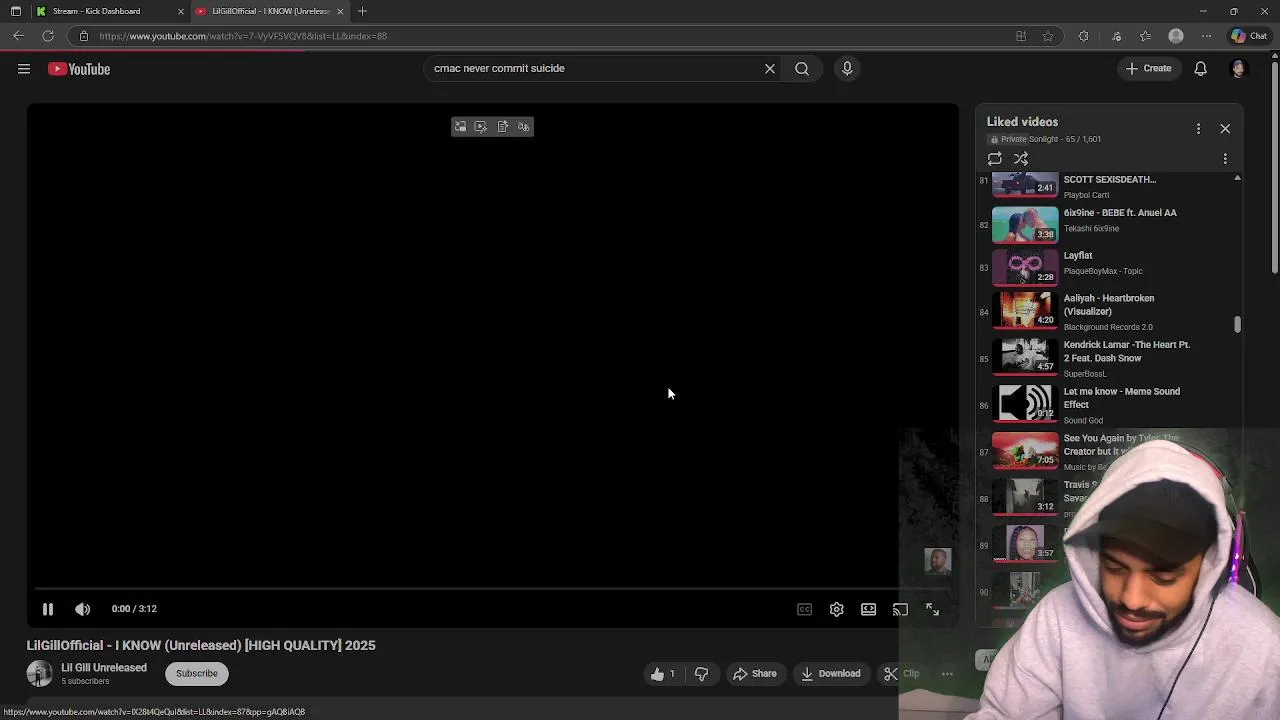
Task: Open the YouTube account avatar menu
Action: 1238,69
